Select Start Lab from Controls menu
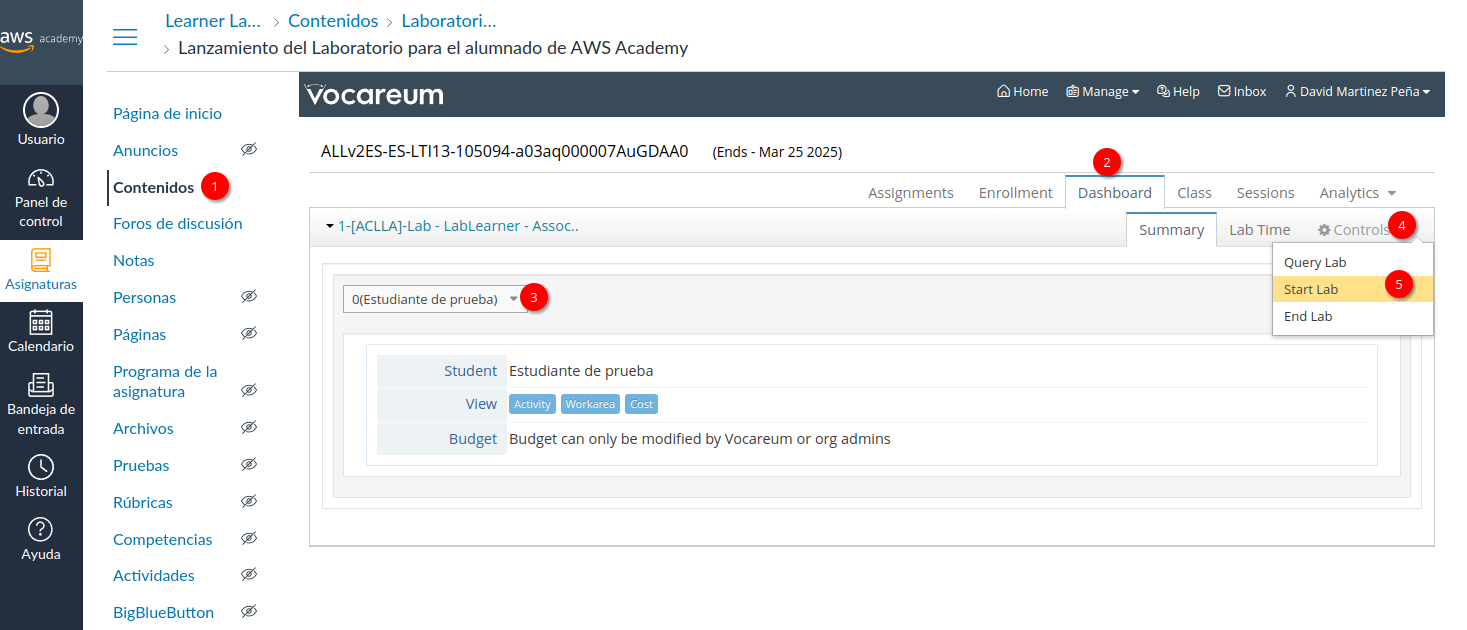Image resolution: width=1467 pixels, height=630 pixels. point(1311,290)
